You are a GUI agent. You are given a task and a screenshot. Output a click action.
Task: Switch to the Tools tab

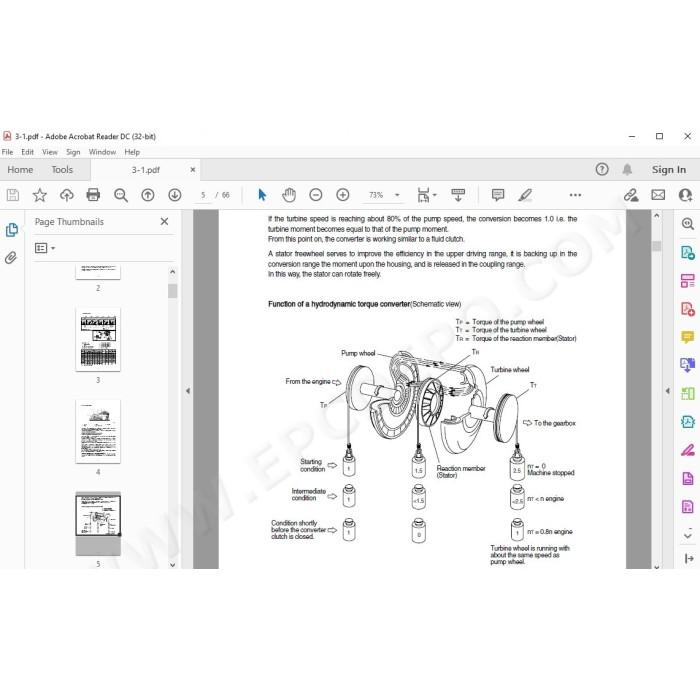62,170
